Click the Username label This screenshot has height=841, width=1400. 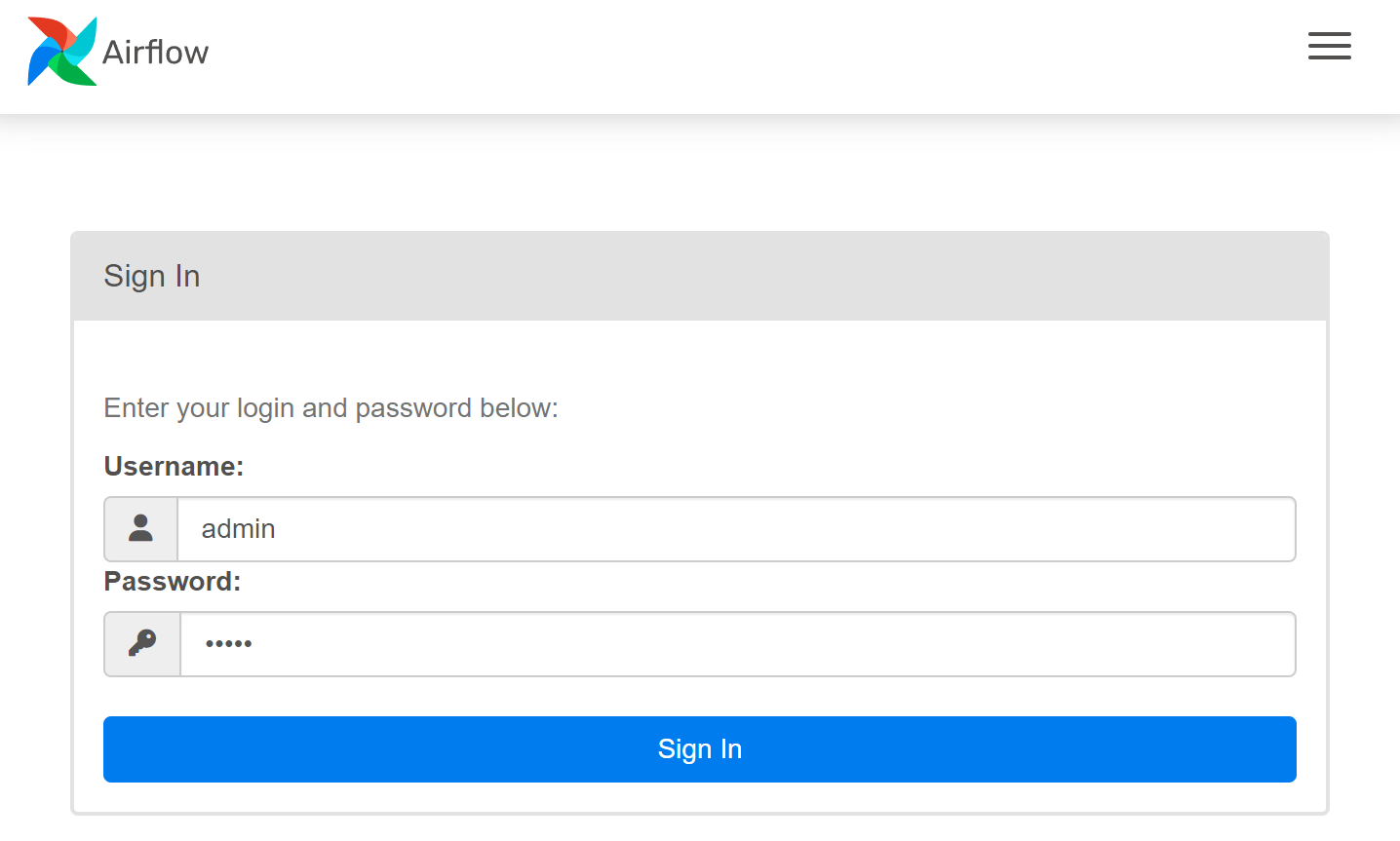[174, 467]
